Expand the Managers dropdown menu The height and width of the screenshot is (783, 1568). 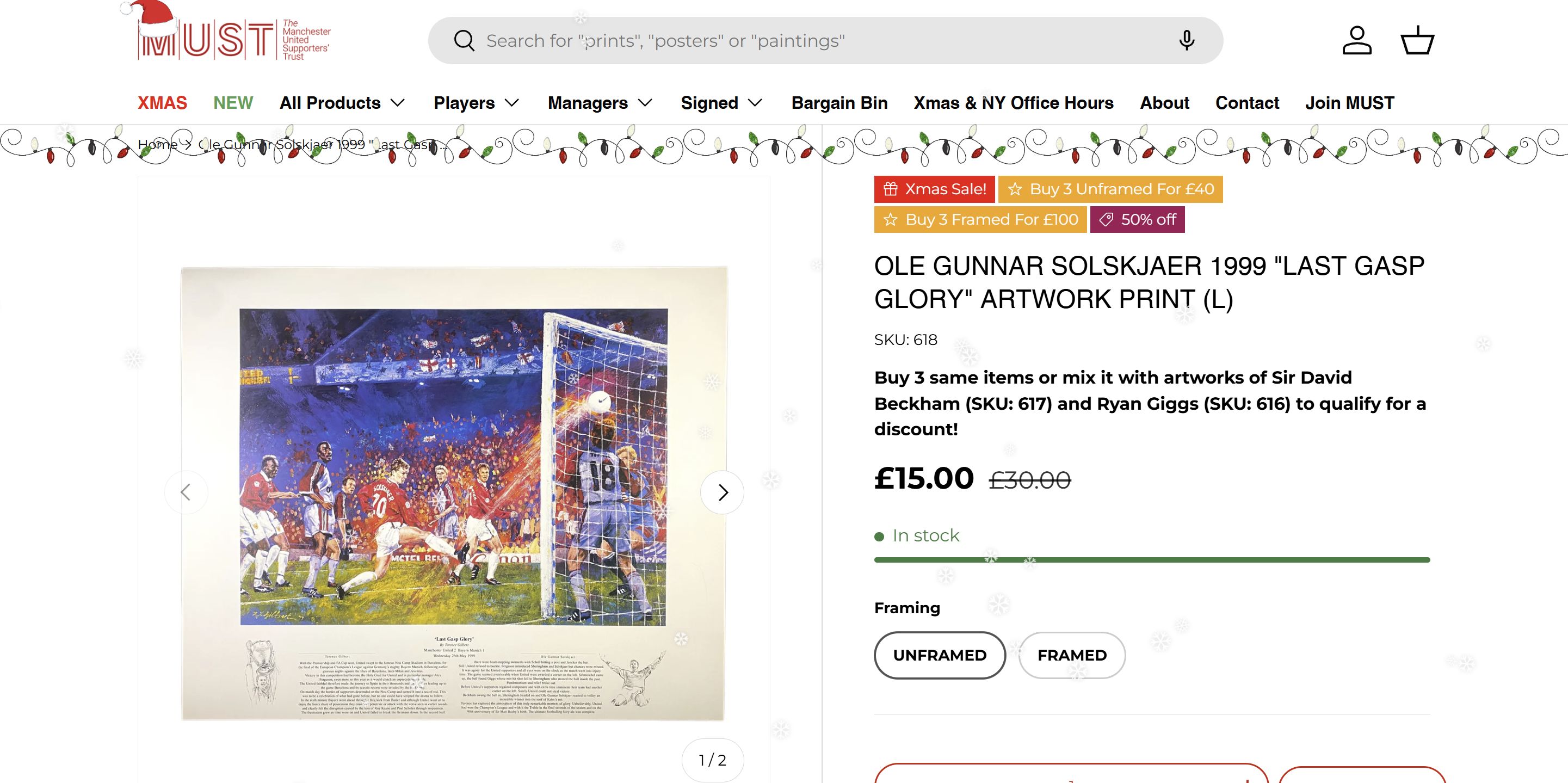(600, 103)
